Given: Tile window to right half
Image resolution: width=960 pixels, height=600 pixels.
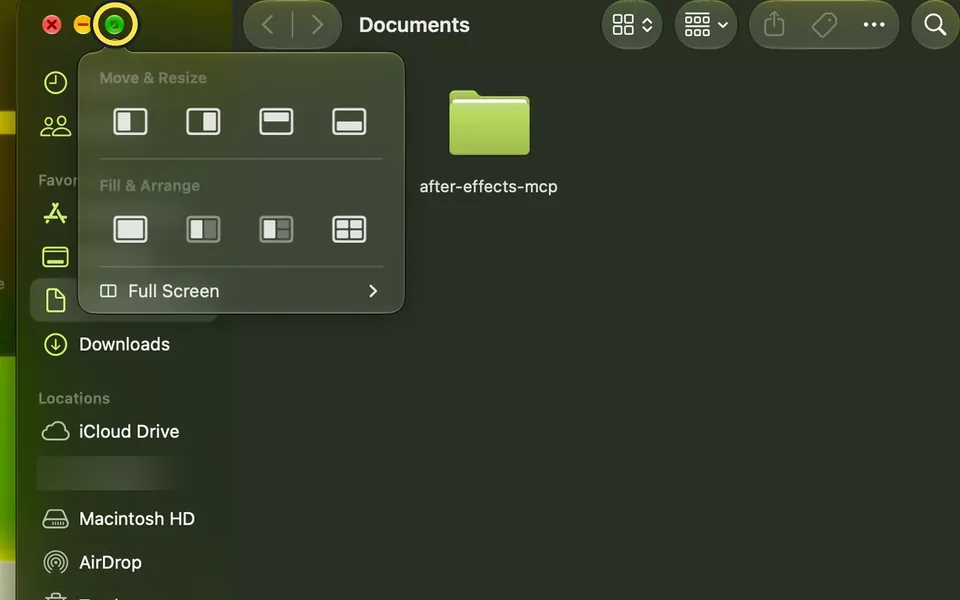Looking at the screenshot, I should [x=203, y=121].
